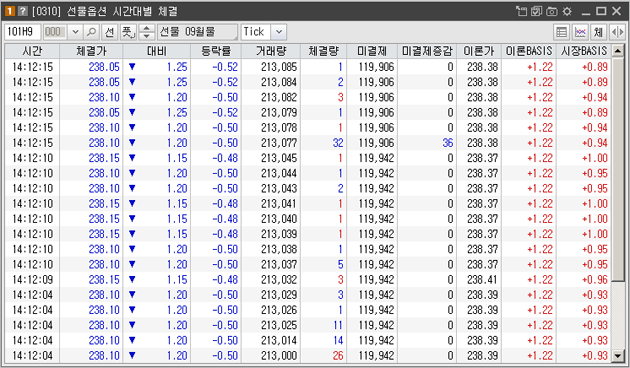
Task: Click the 시장BASIS column header
Action: pyautogui.click(x=584, y=51)
